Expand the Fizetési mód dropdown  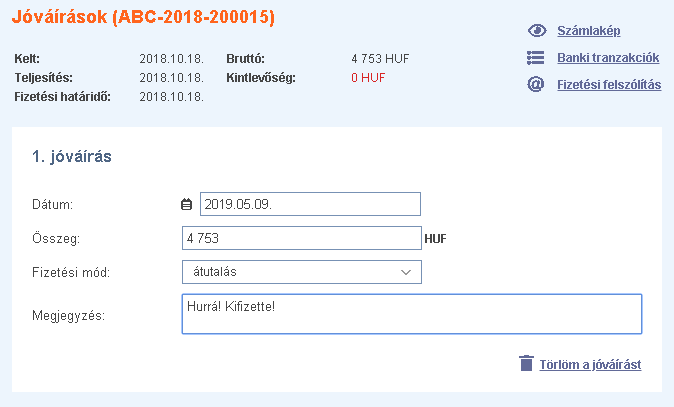[302, 272]
